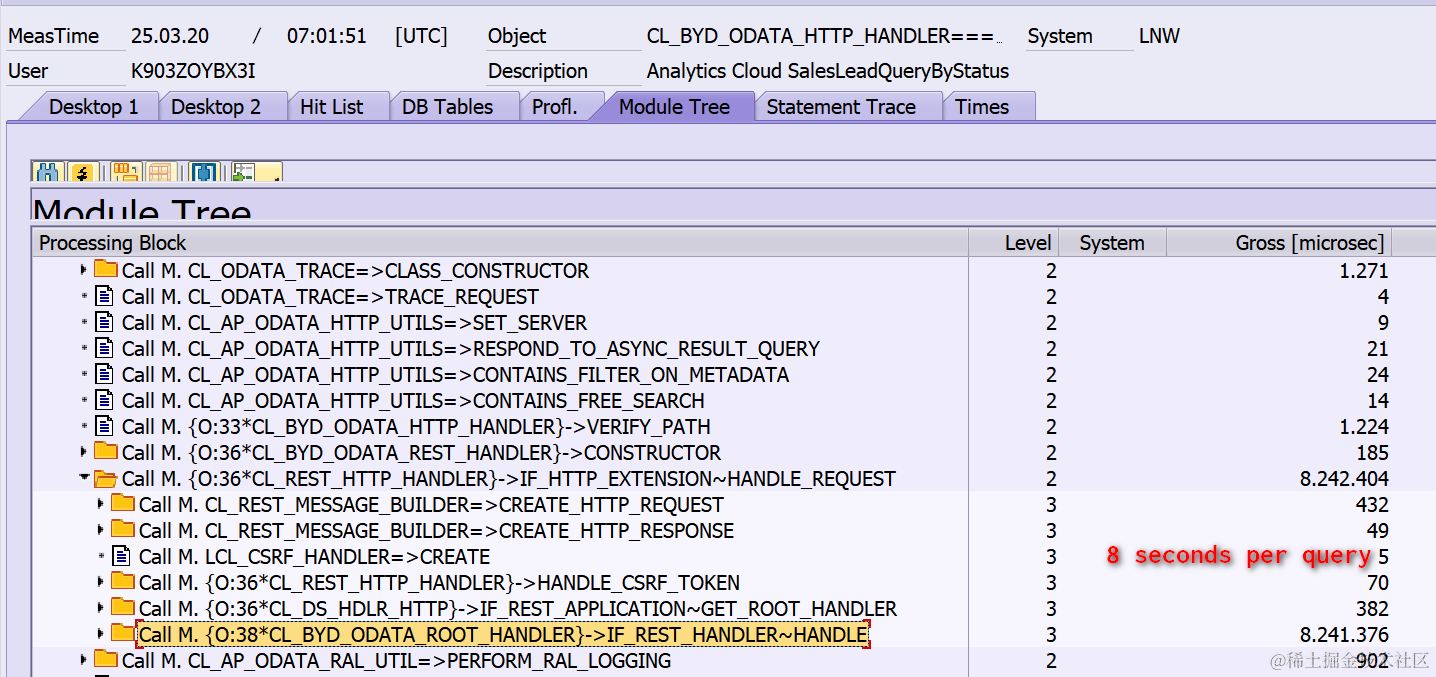
Task: Click document icon of CONTAINS_FREE_SEARCH row
Action: [x=105, y=400]
